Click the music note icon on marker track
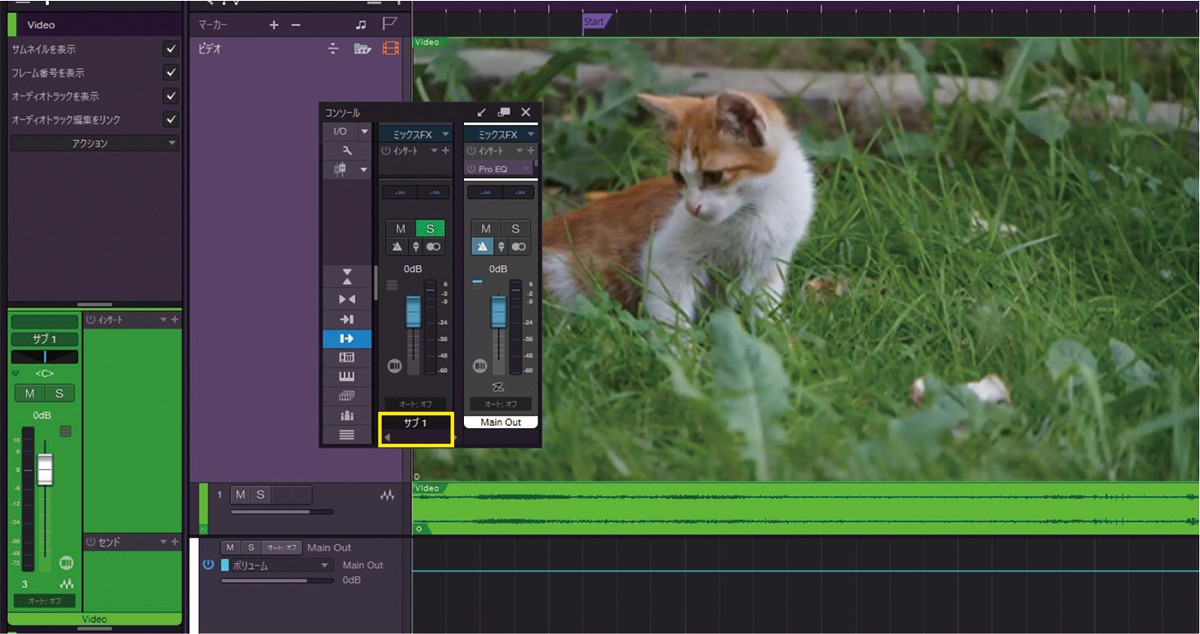 pyautogui.click(x=360, y=24)
